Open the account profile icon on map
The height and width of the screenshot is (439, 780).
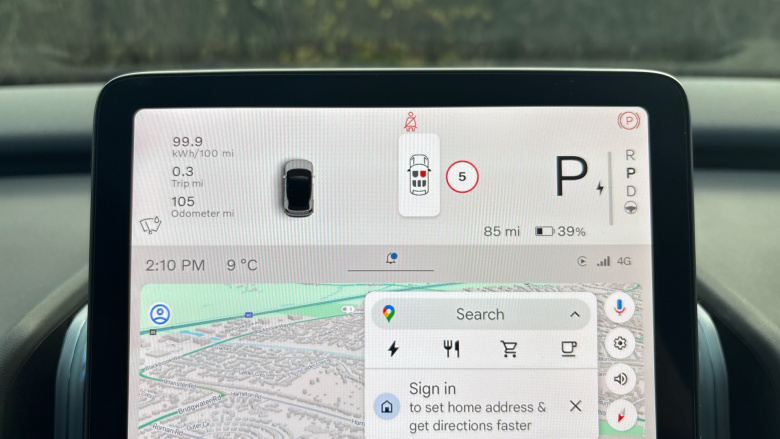pos(160,314)
